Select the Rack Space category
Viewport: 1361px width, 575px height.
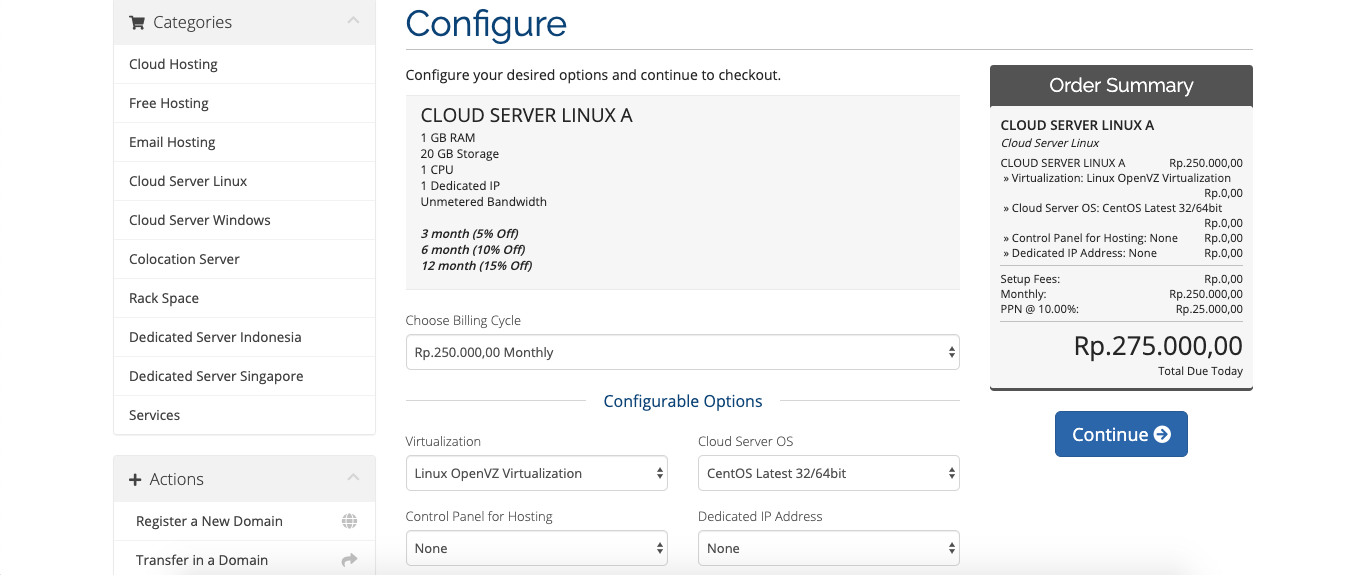point(245,298)
